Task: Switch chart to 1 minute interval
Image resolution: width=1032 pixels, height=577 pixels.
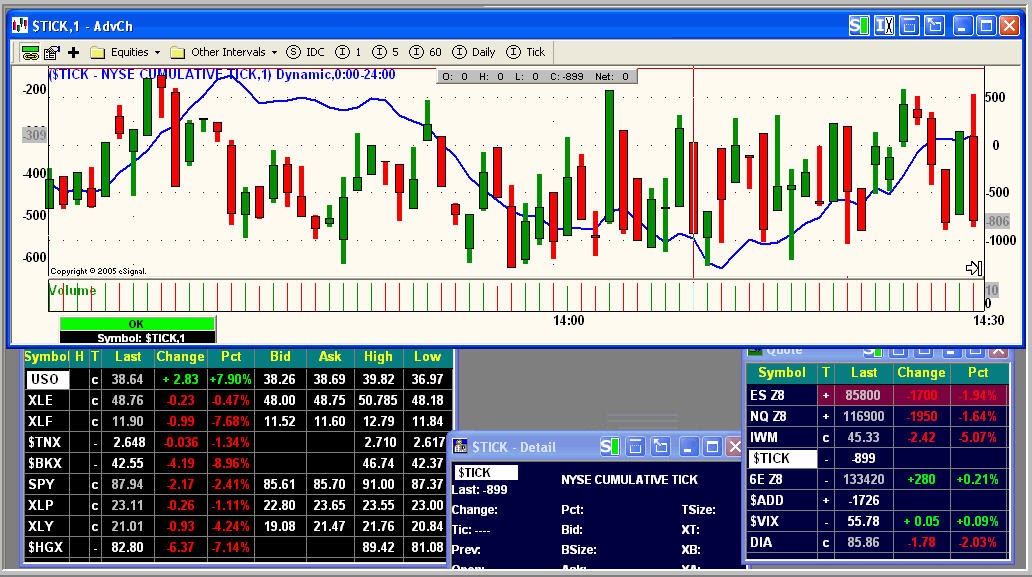Action: click(348, 52)
